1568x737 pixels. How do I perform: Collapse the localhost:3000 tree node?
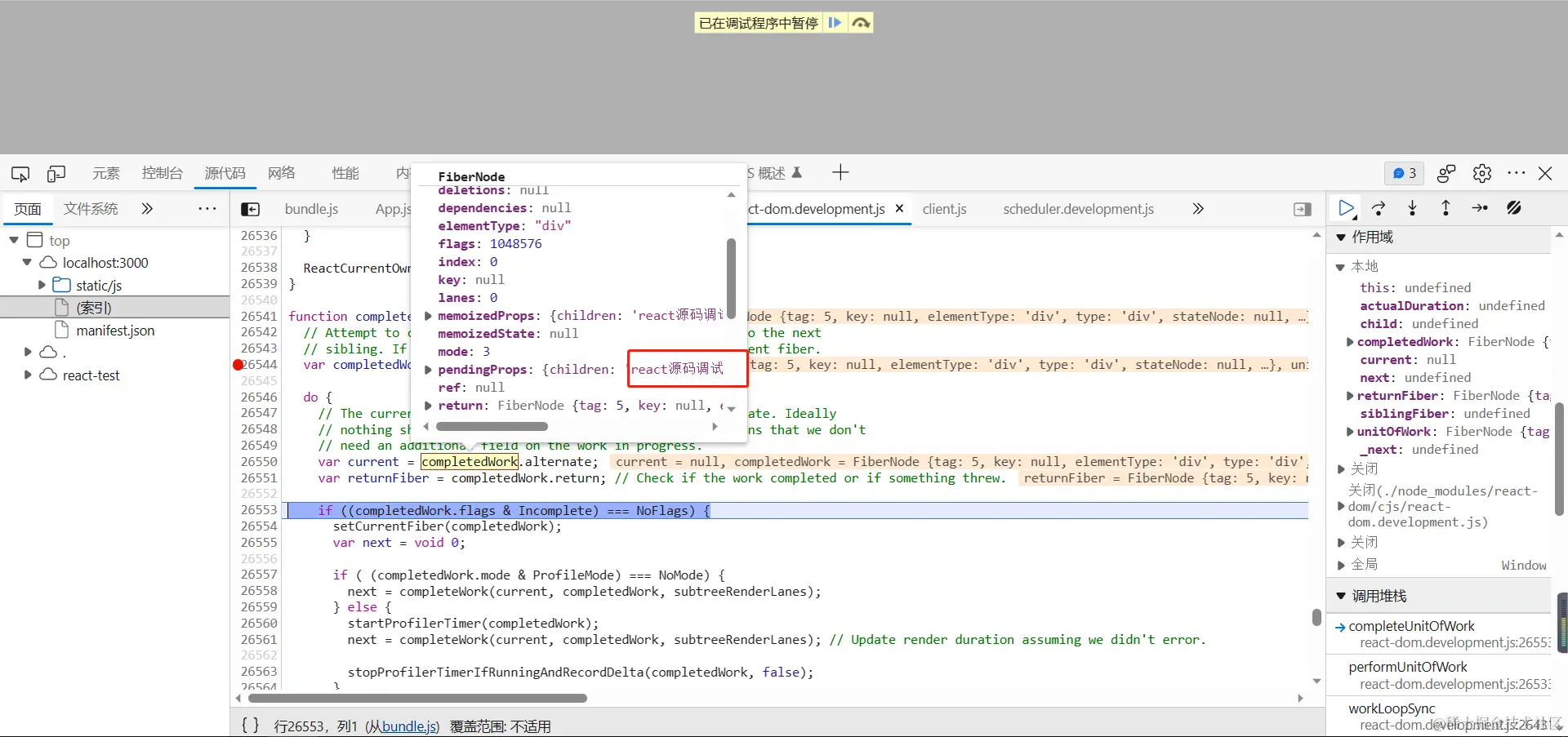point(27,263)
